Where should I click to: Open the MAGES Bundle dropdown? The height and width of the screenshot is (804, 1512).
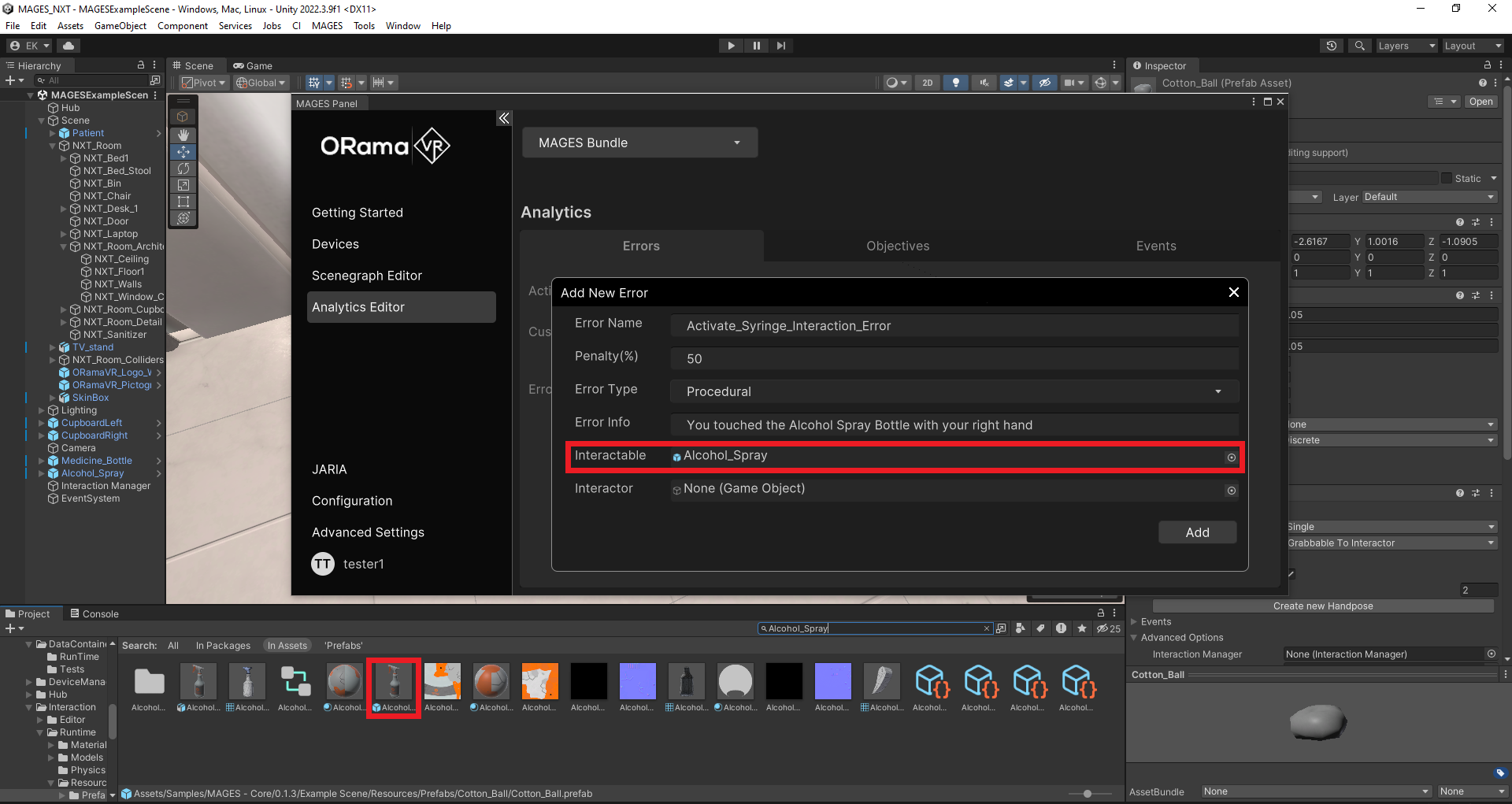(639, 143)
